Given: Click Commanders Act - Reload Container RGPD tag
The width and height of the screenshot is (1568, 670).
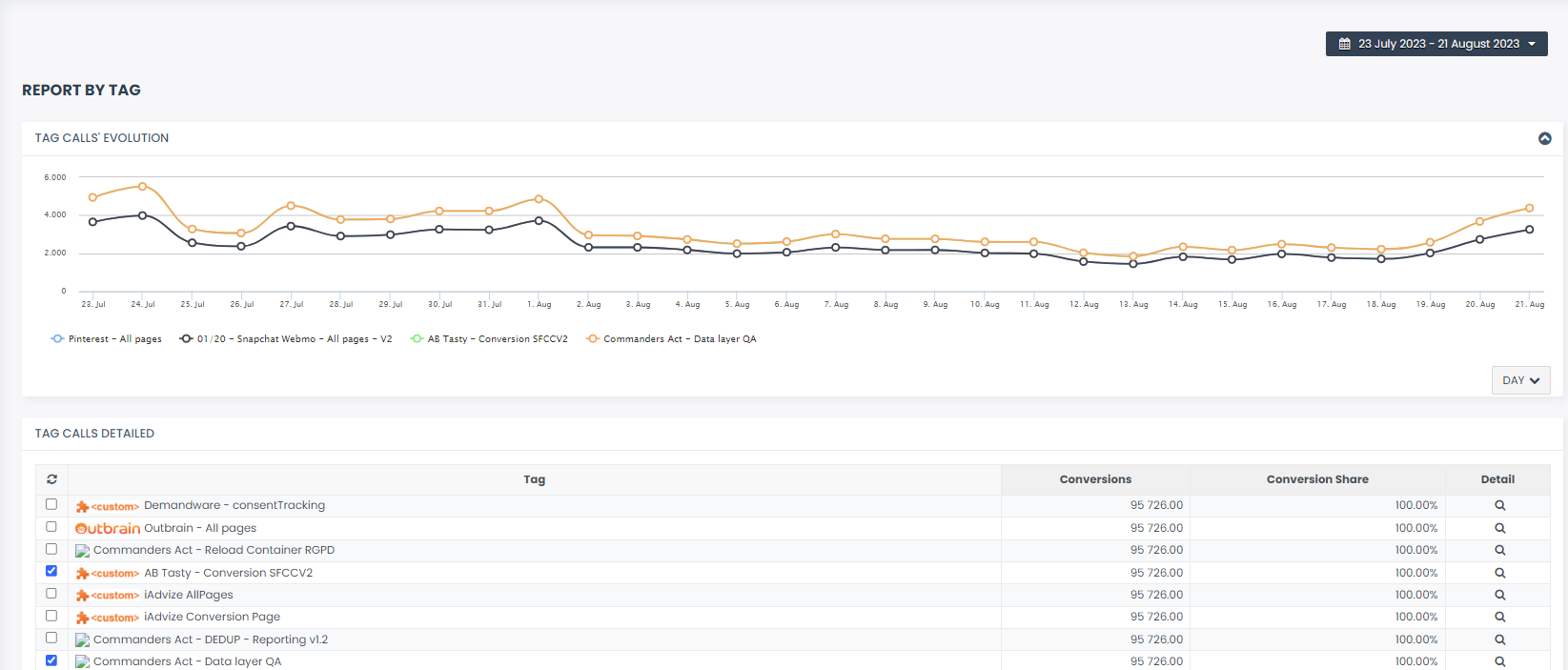Looking at the screenshot, I should click(214, 550).
